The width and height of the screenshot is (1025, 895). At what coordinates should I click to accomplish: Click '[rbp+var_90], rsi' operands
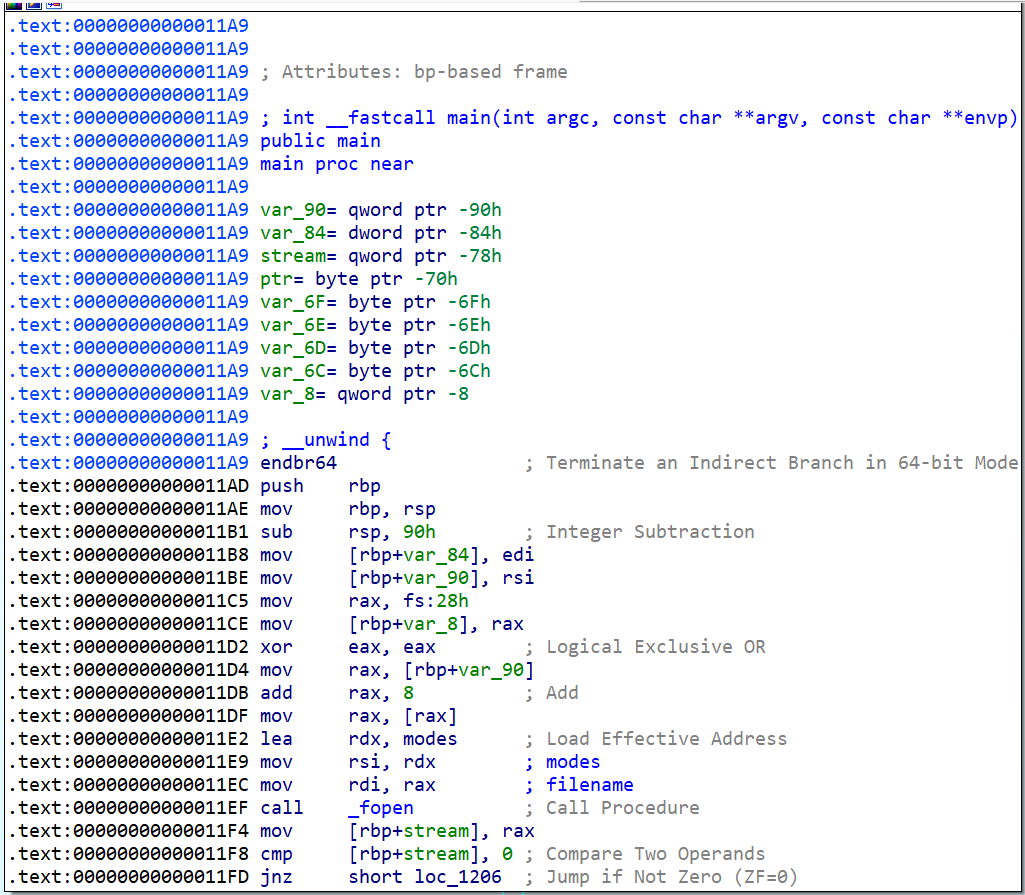click(441, 578)
